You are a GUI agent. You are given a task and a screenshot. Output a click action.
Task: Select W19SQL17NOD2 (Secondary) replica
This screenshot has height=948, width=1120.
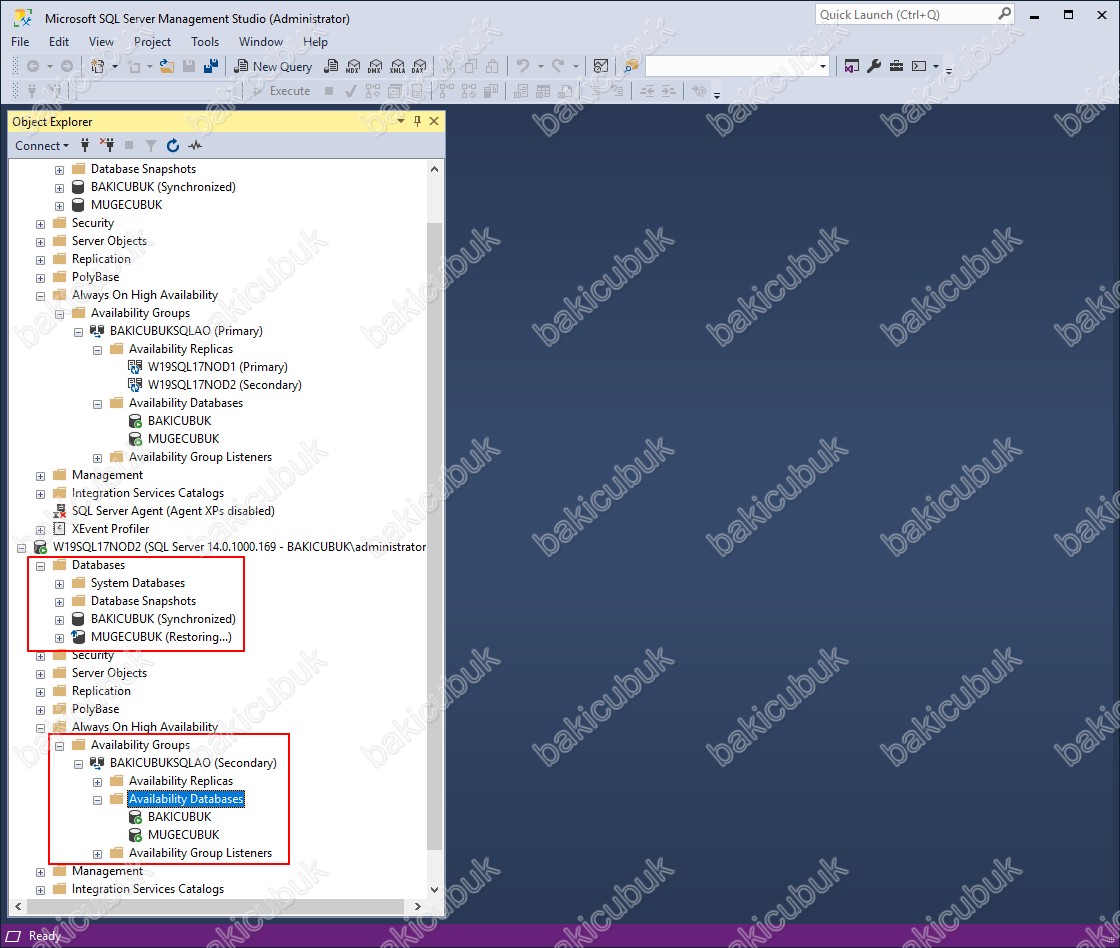point(224,384)
